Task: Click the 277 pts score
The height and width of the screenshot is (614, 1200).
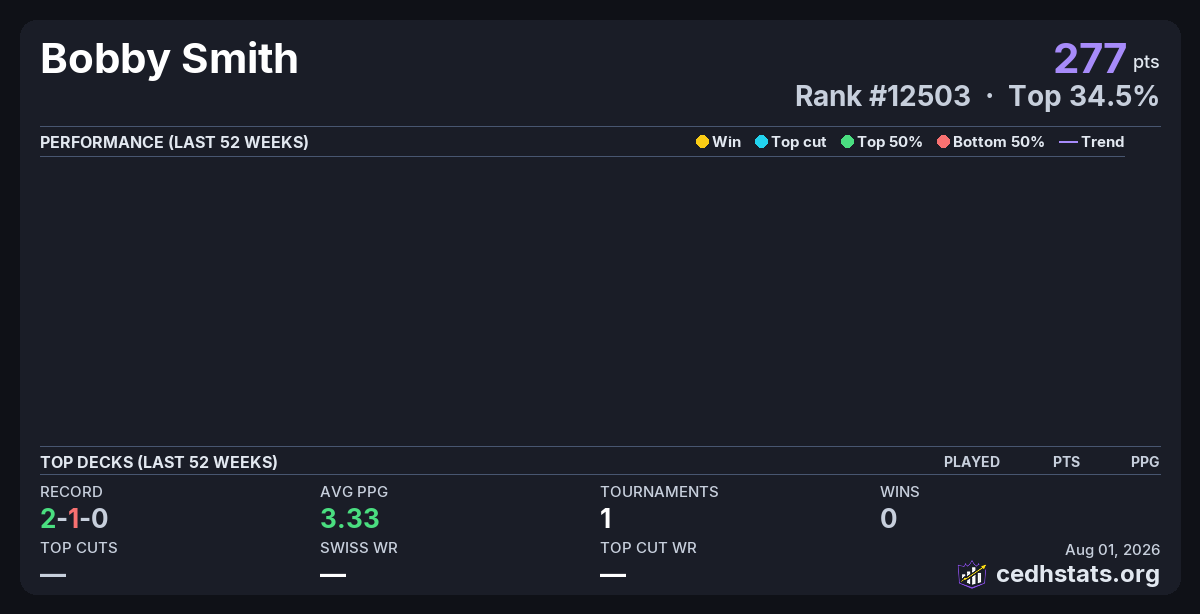Action: 1106,59
